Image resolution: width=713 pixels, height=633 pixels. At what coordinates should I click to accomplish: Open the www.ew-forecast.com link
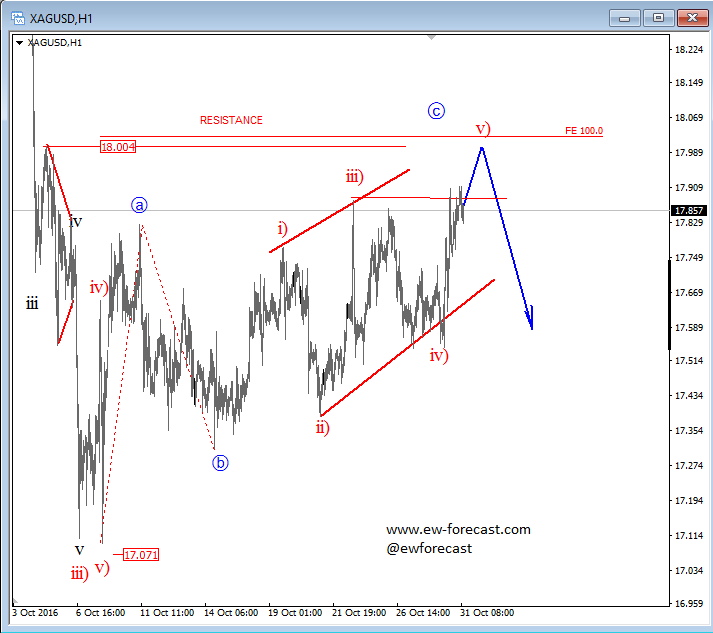pos(458,530)
